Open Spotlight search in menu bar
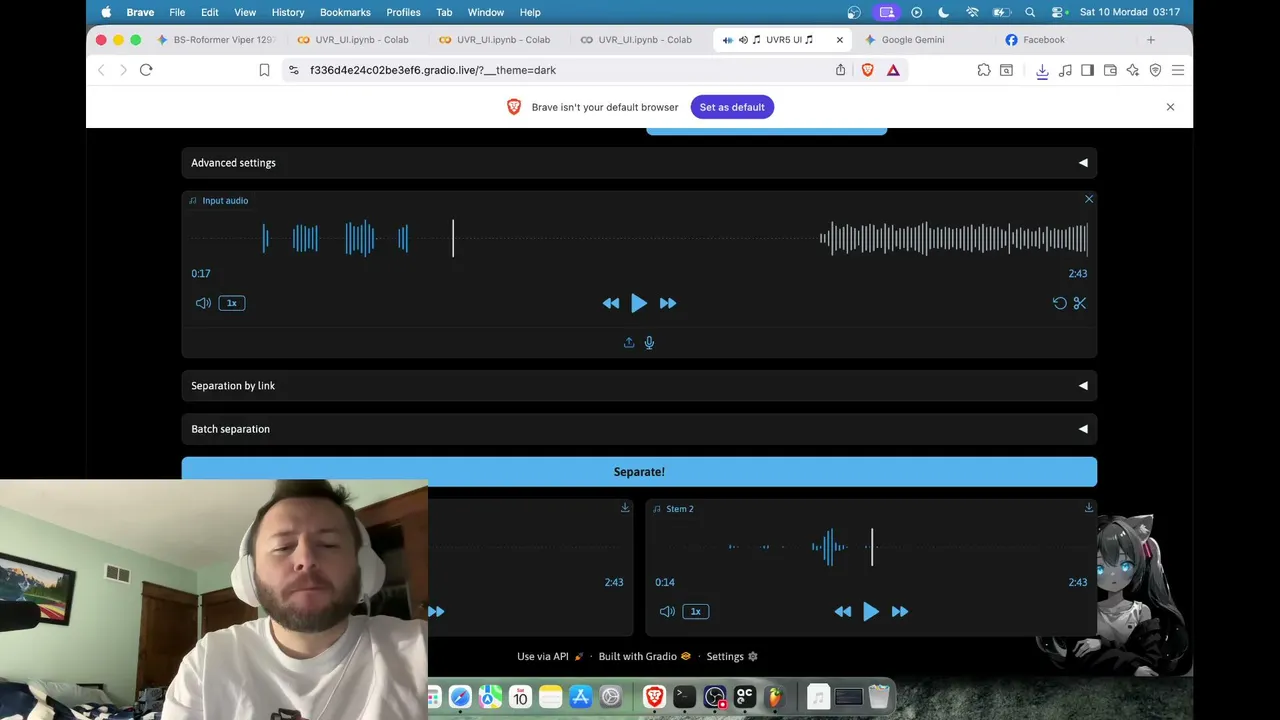This screenshot has height=720, width=1280. 1031,12
